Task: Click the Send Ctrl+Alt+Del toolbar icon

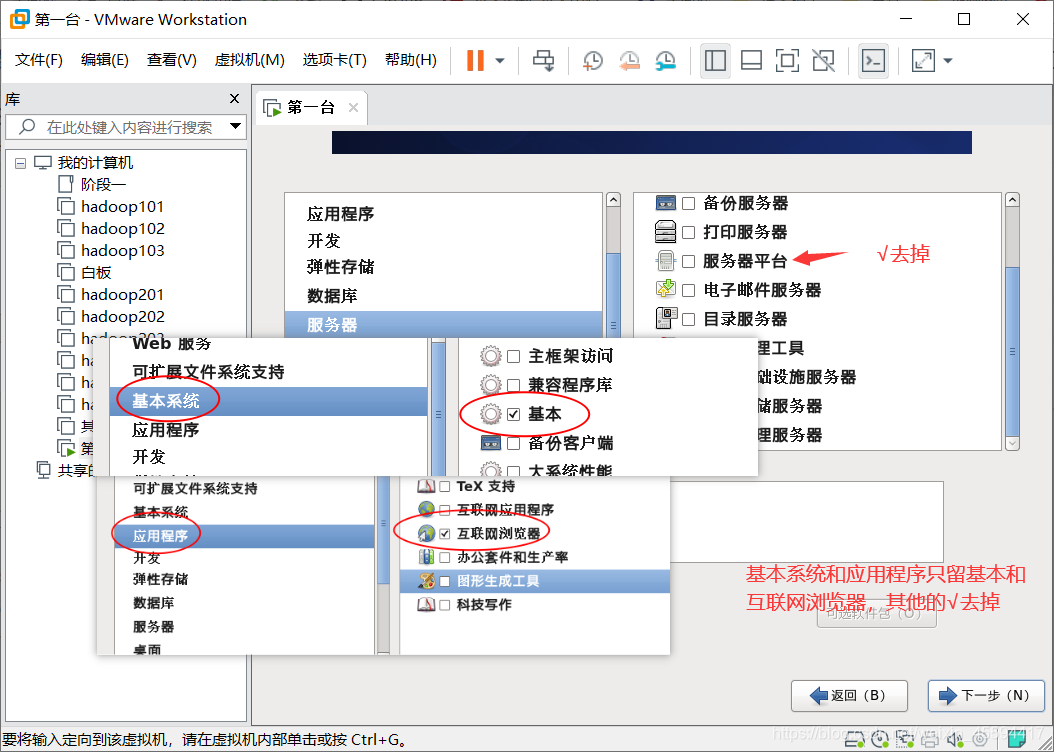Action: (x=543, y=60)
